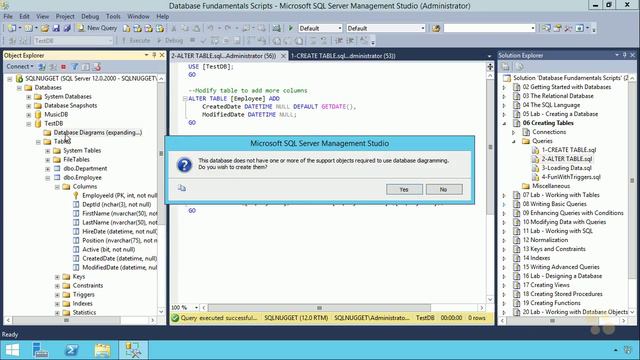This screenshot has width=640, height=360.
Task: Open Server Manager from taskbar
Action: [40, 350]
